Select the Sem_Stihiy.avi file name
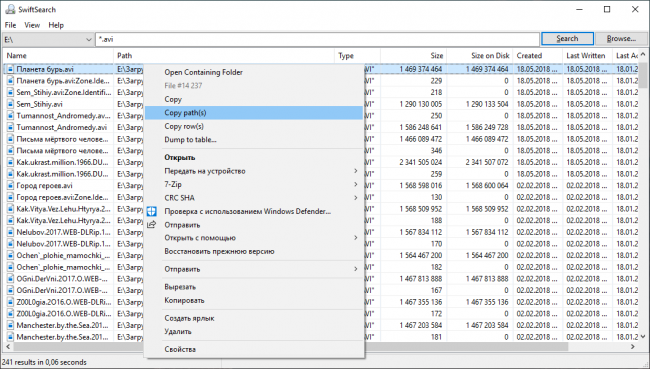Image resolution: width=650 pixels, height=369 pixels. coord(39,104)
